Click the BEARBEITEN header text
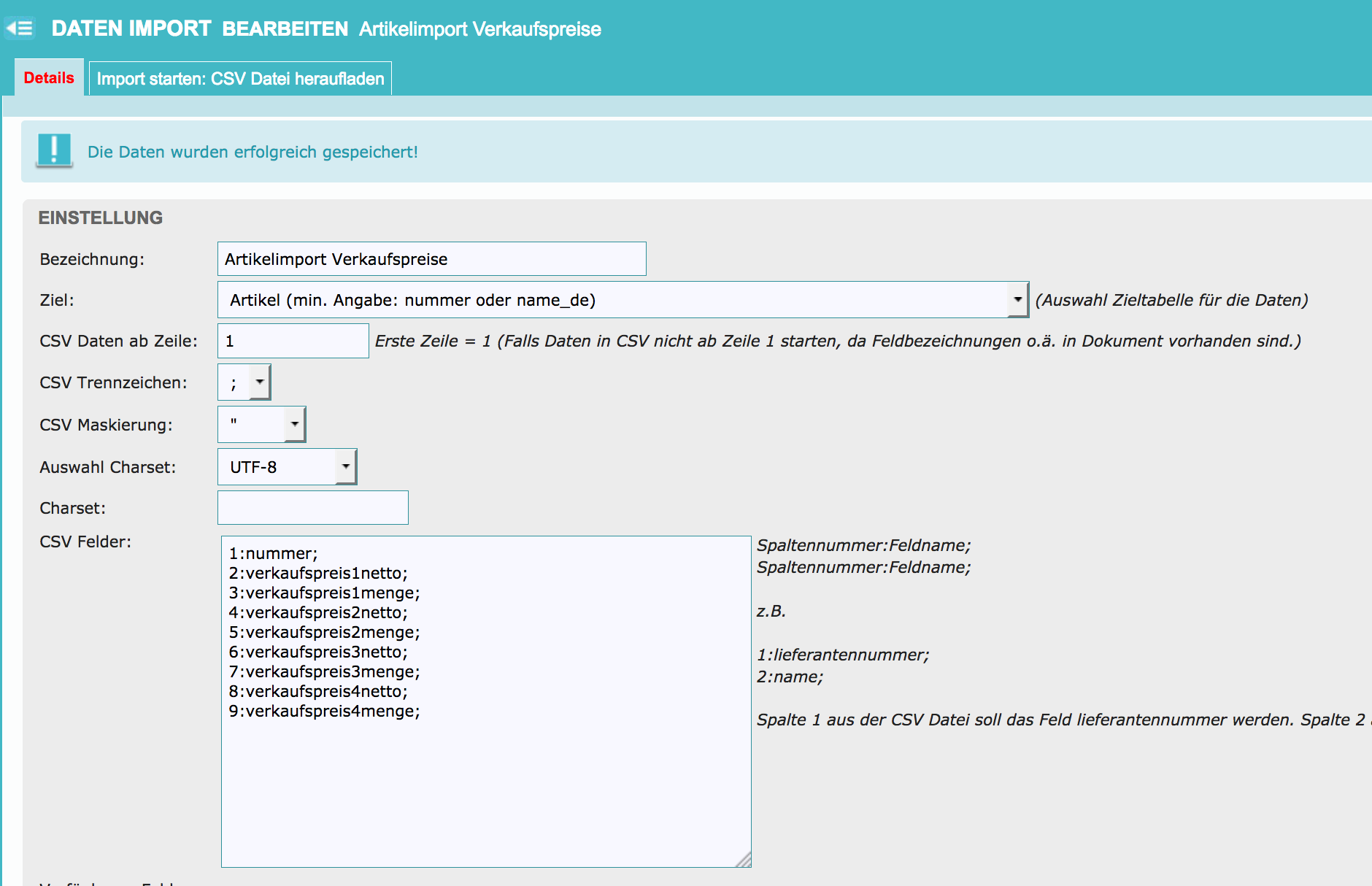Viewport: 1372px width, 886px height. (x=285, y=28)
